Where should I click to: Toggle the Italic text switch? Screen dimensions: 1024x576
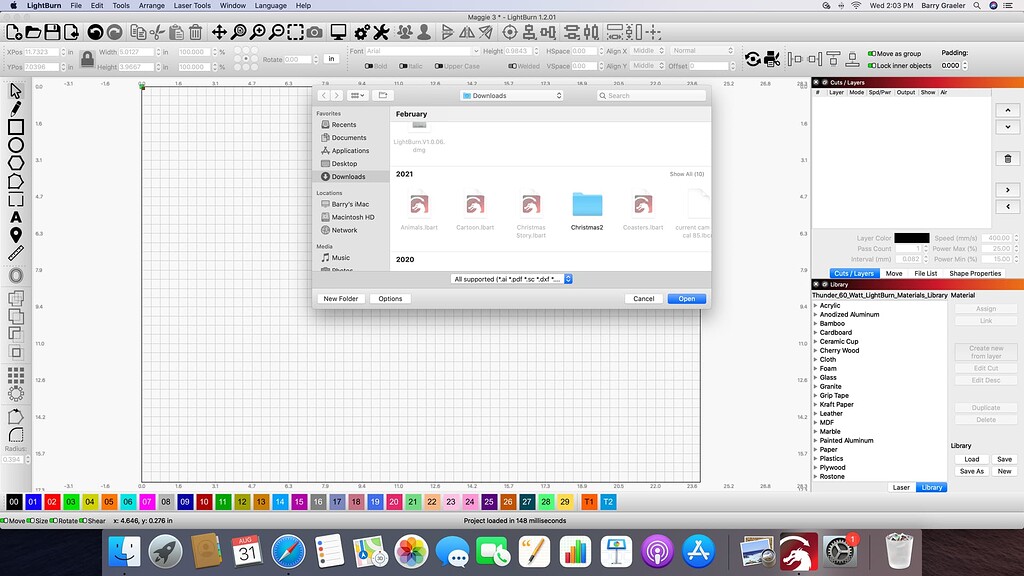click(403, 66)
